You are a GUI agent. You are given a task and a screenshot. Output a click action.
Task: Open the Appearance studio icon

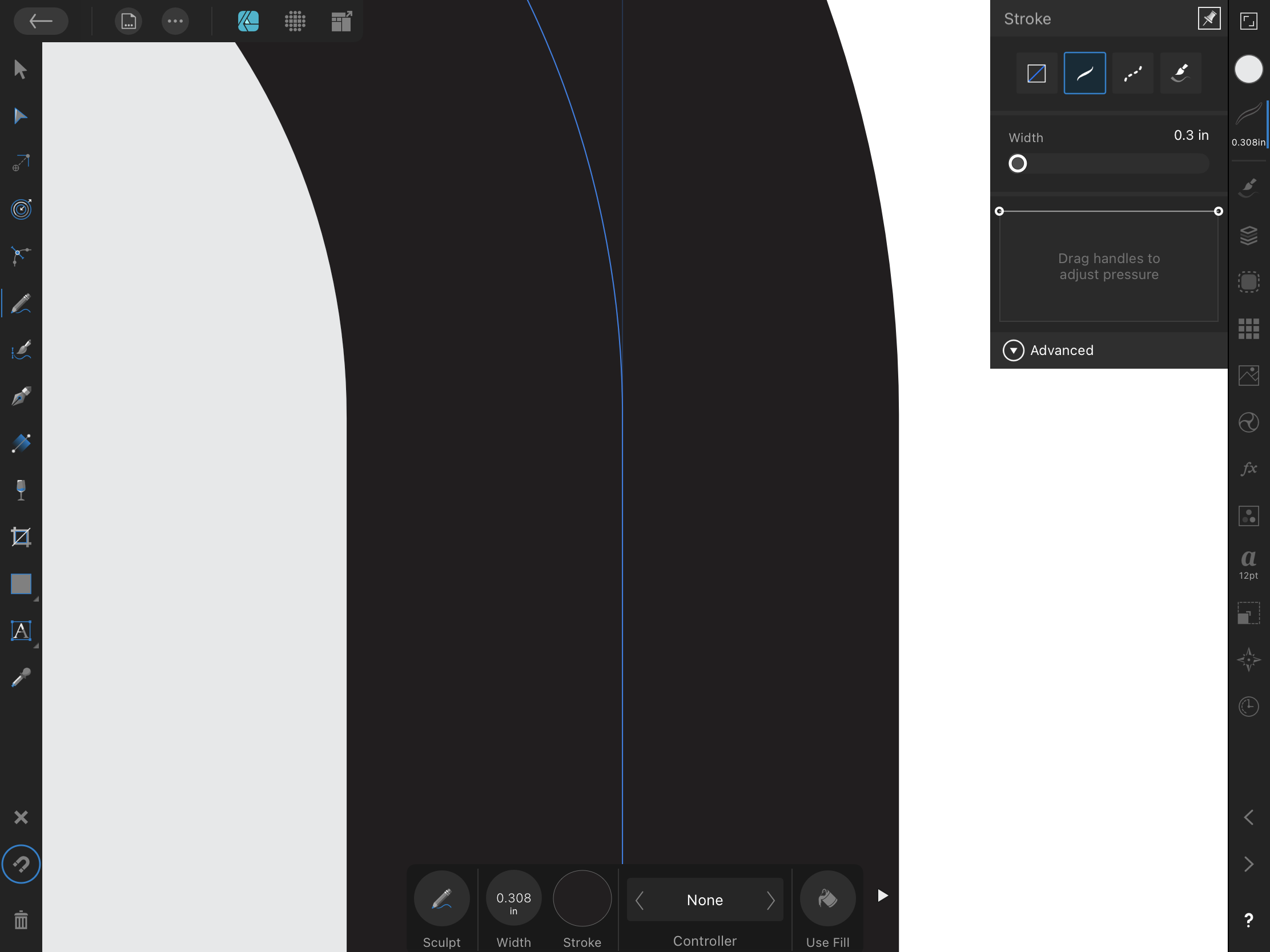[1249, 283]
